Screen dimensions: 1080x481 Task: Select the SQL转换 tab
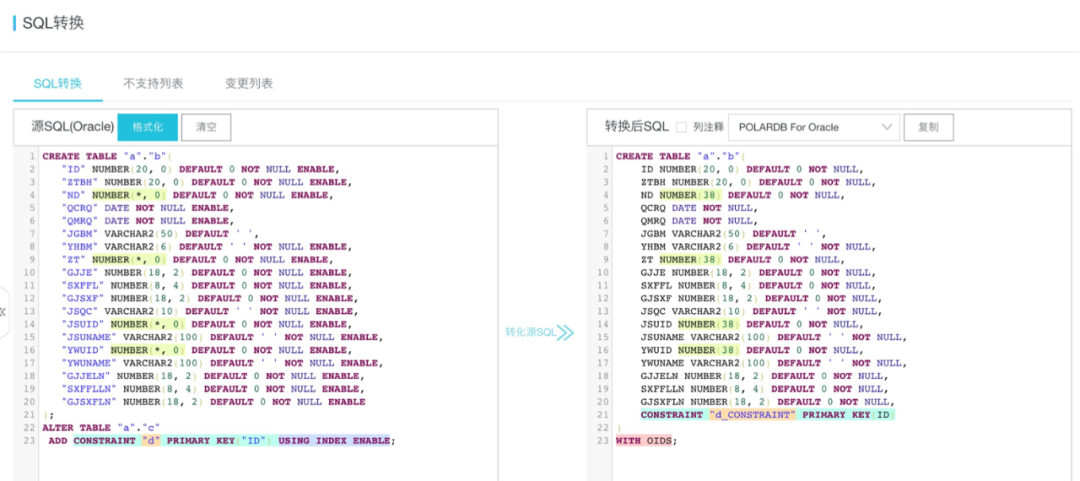pos(57,84)
